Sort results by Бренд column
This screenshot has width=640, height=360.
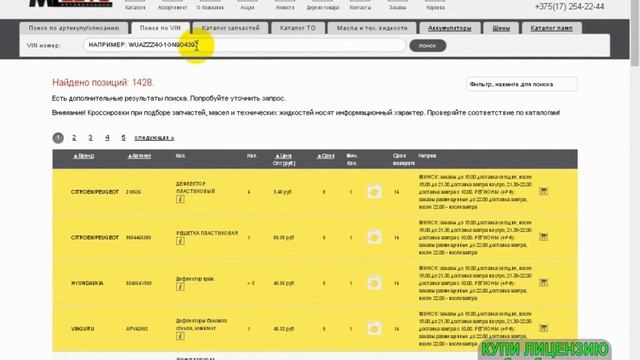click(84, 156)
